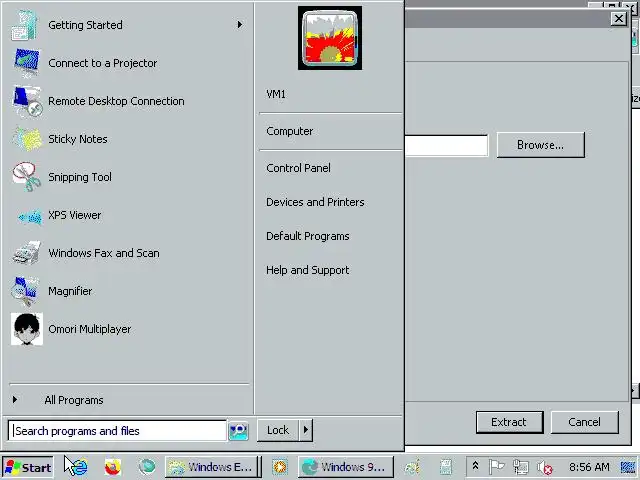Launch Omori Multiplayer text entry
This screenshot has height=480, width=640.
coord(90,329)
